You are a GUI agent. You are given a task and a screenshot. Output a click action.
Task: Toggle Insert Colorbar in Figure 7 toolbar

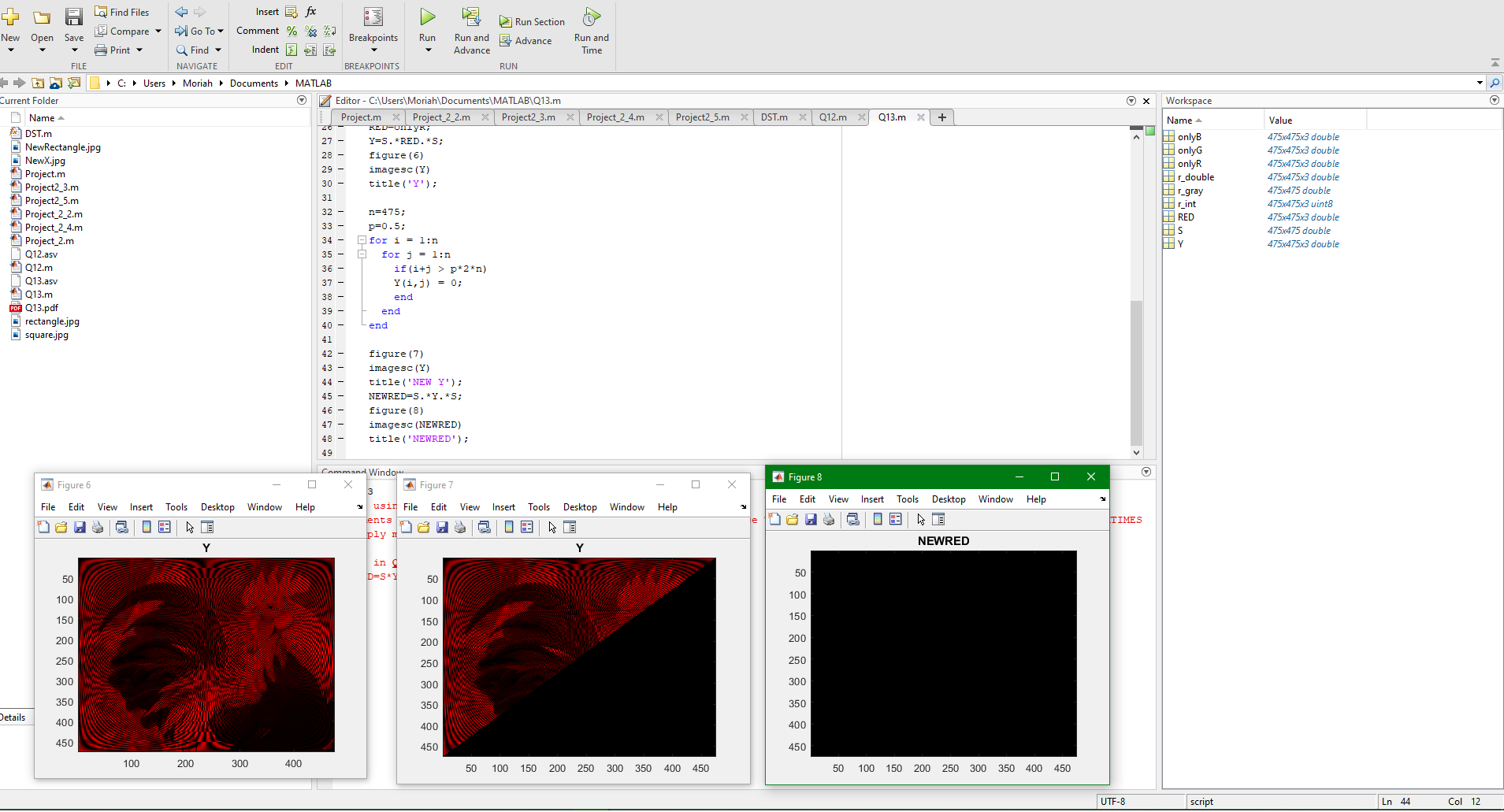click(509, 528)
